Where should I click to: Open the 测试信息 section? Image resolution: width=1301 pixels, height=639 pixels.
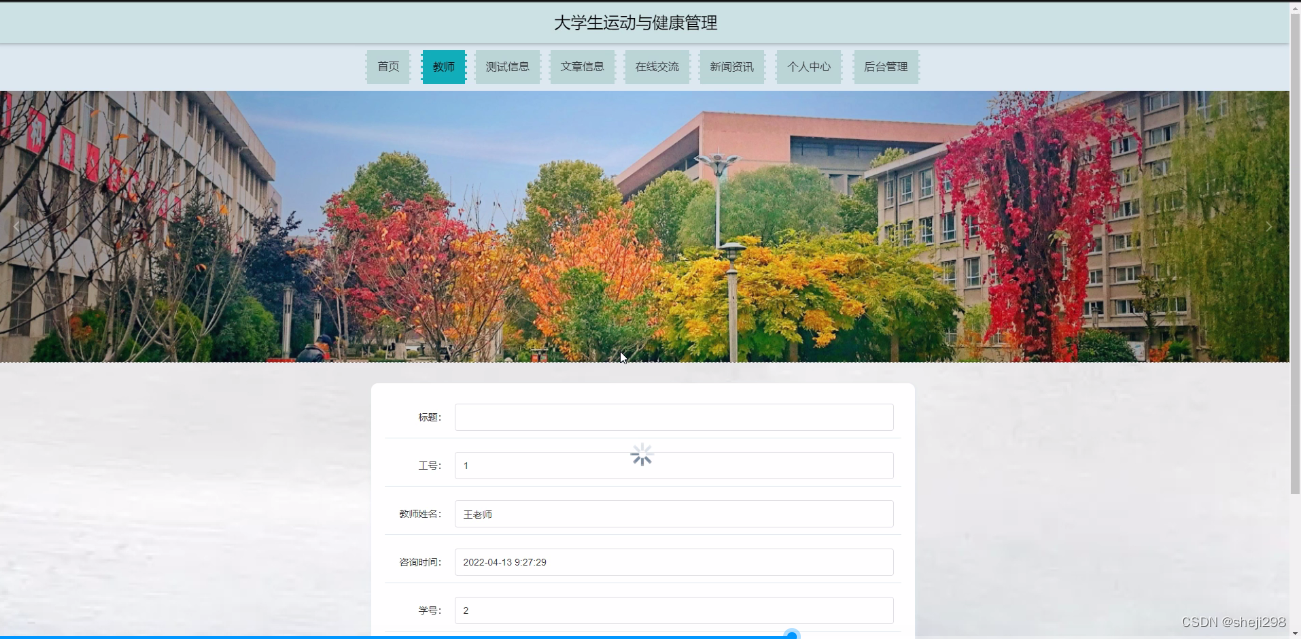[507, 67]
